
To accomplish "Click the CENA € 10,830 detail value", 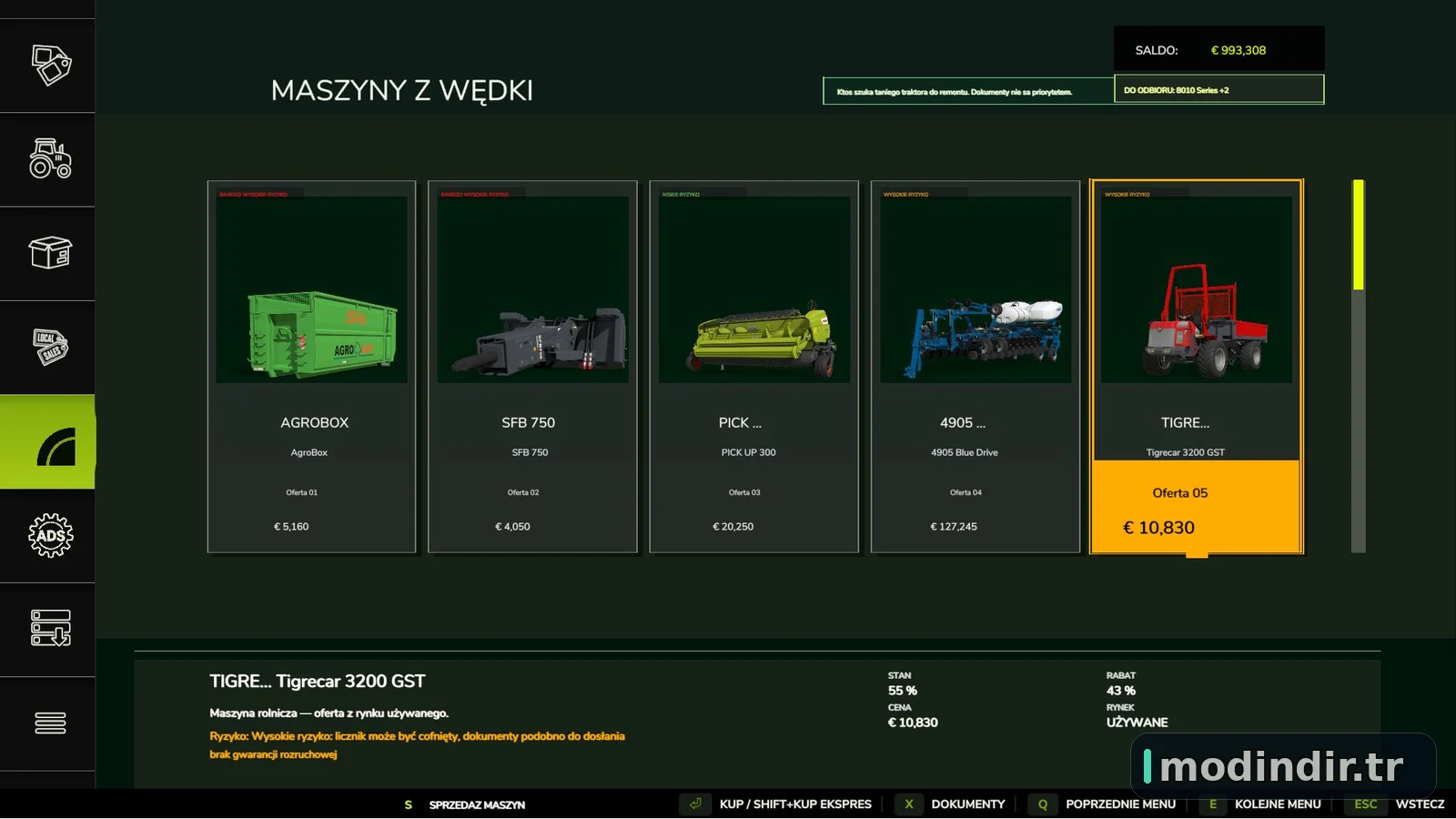I will point(913,723).
